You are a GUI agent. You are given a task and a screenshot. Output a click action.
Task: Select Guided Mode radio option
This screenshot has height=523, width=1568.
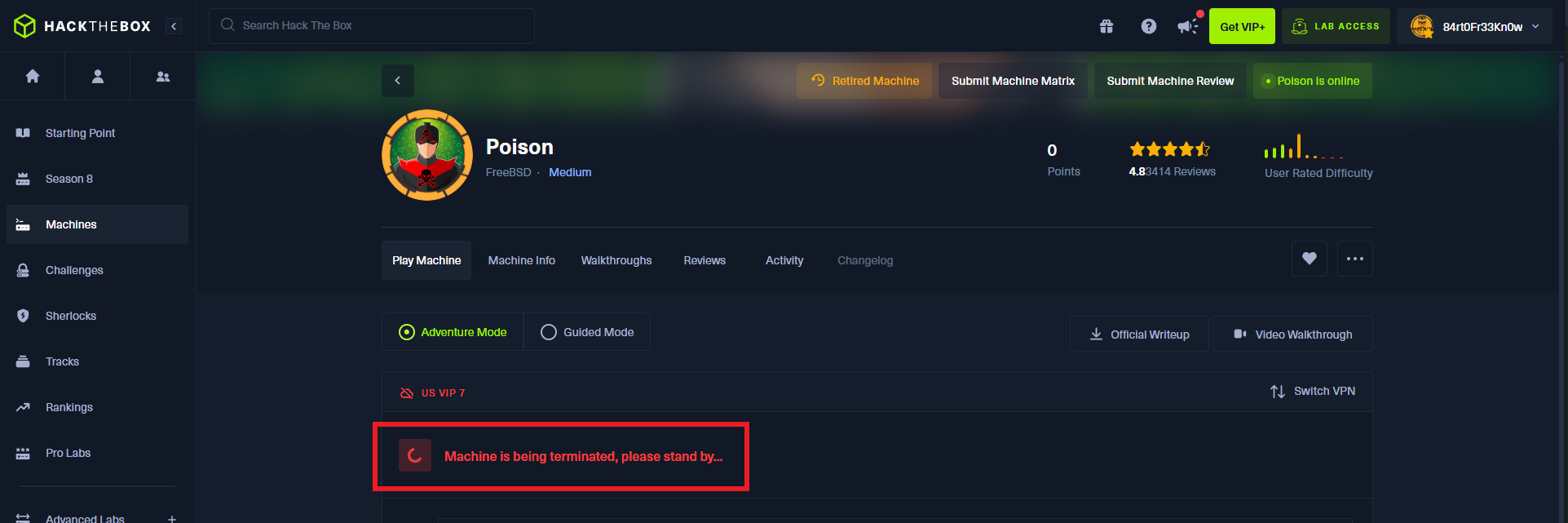(x=587, y=332)
